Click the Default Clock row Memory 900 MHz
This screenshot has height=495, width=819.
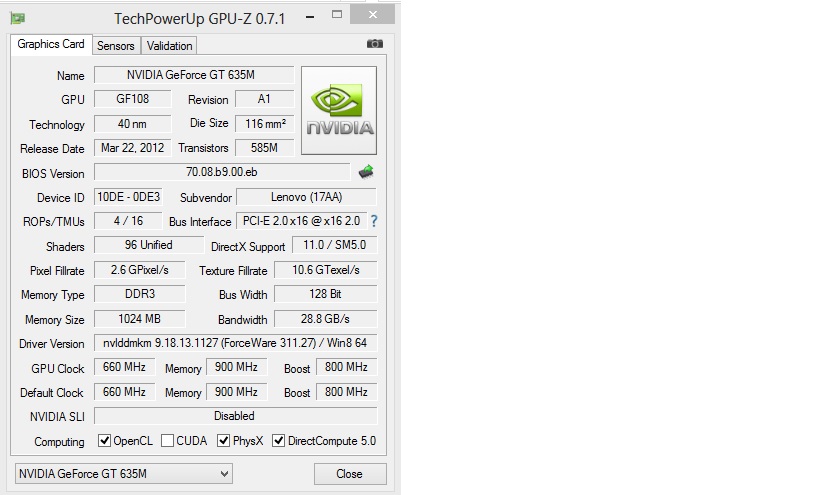pyautogui.click(x=237, y=392)
